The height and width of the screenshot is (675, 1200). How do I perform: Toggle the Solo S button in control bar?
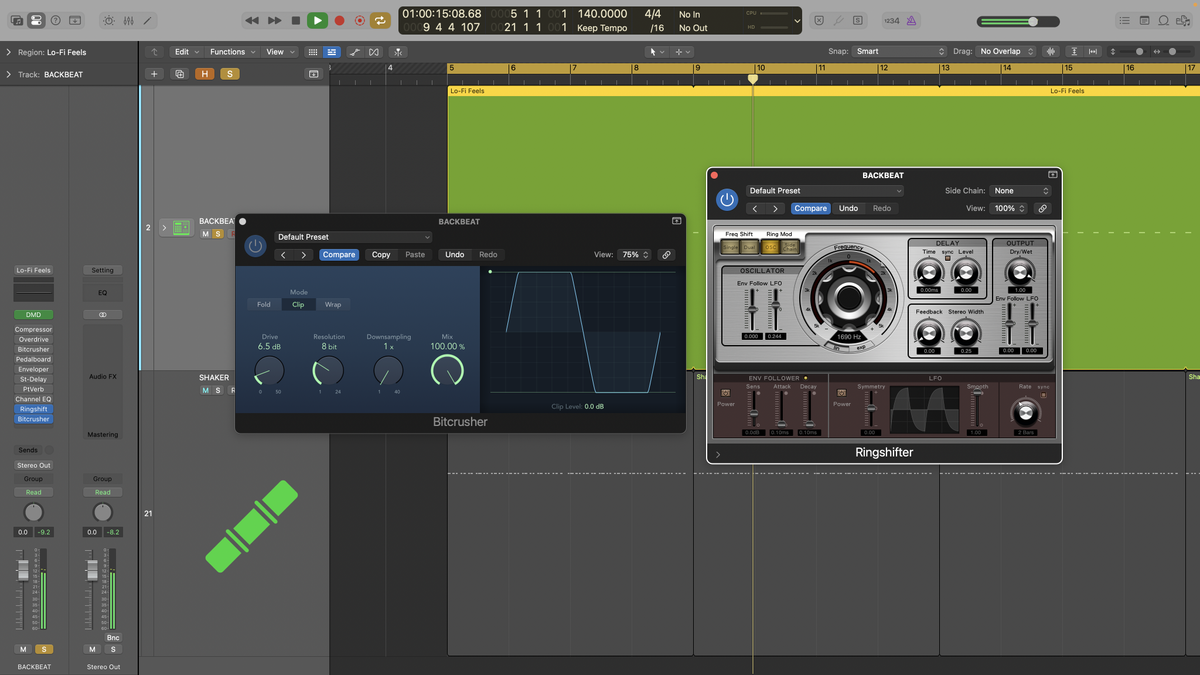[x=858, y=20]
